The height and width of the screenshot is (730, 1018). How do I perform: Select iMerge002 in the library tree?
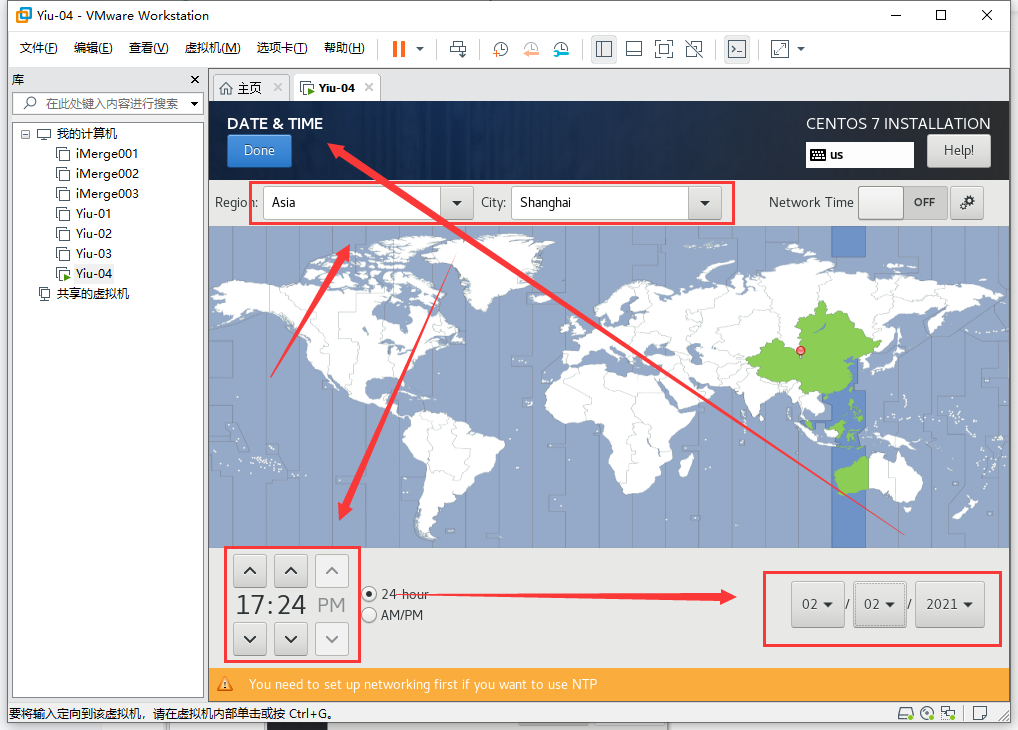(97, 174)
